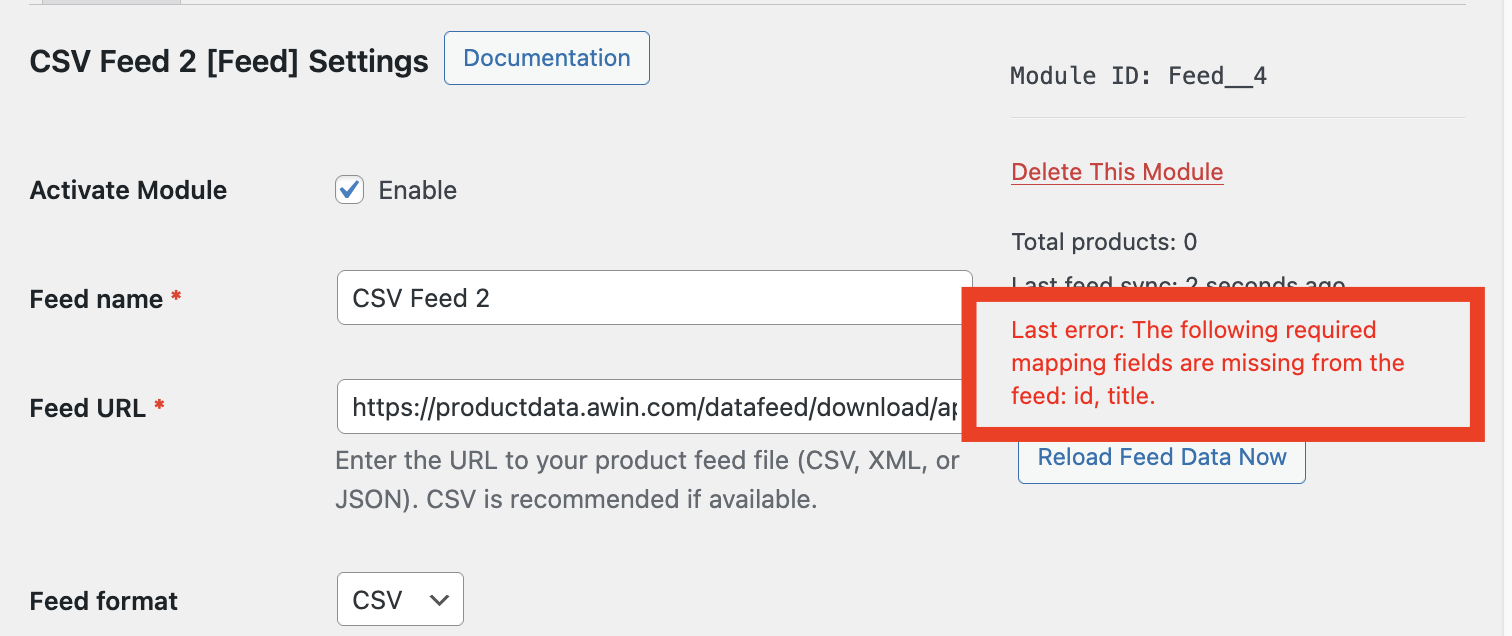The width and height of the screenshot is (1512, 636).
Task: Click the Activate Module label
Action: click(x=128, y=191)
